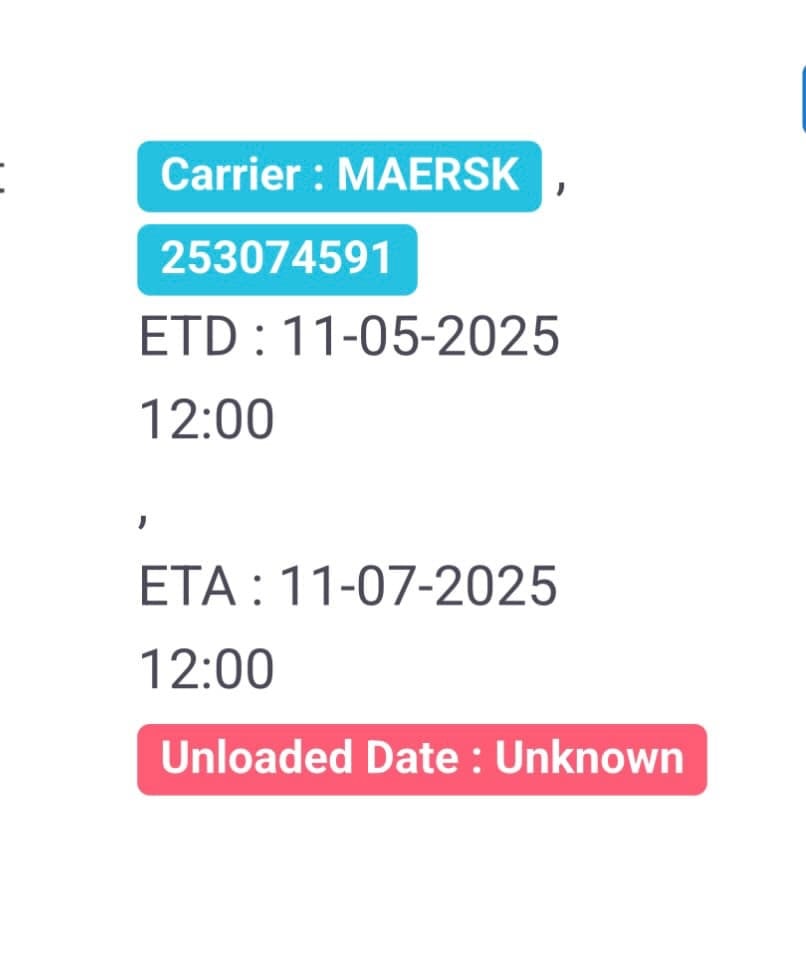Viewport: 806px width, 963px height.
Task: Click the word Unknown in the red badge
Action: click(589, 758)
